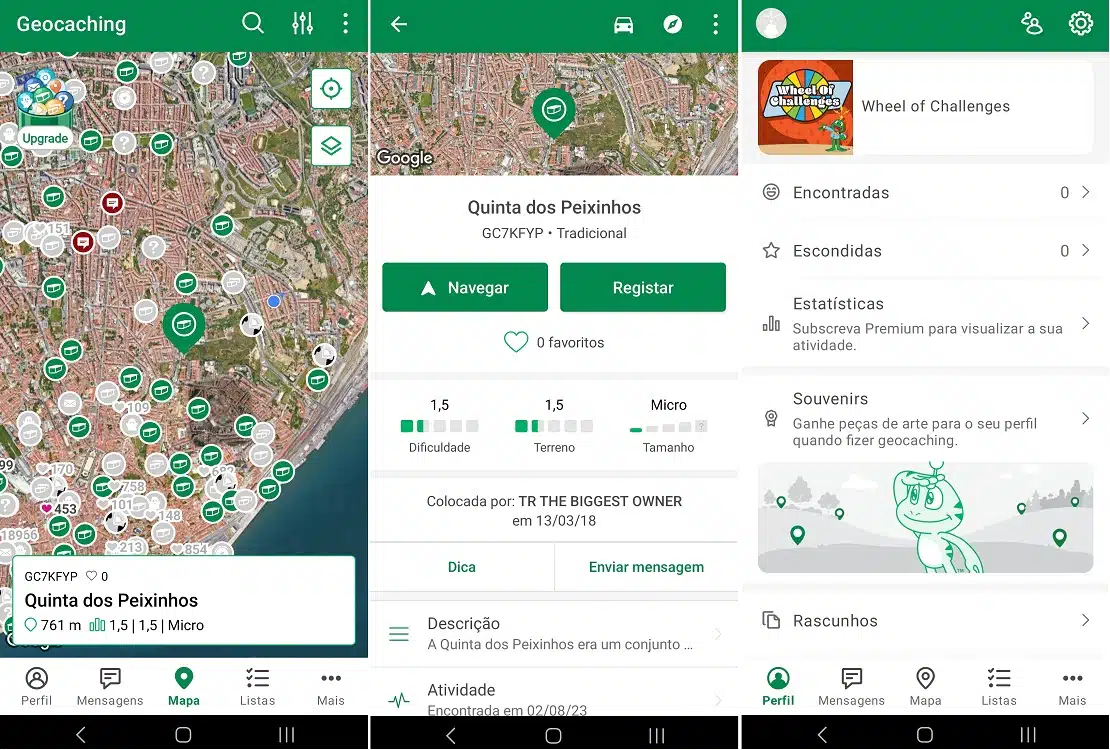Expand Escondidas list chevron
This screenshot has width=1110, height=750.
(1086, 250)
